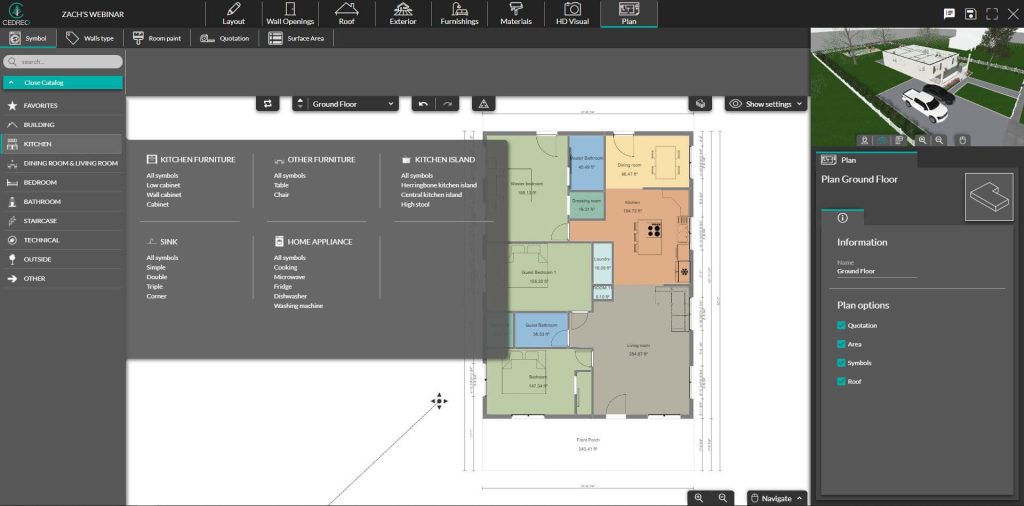Click the redo arrow icon

[447, 104]
